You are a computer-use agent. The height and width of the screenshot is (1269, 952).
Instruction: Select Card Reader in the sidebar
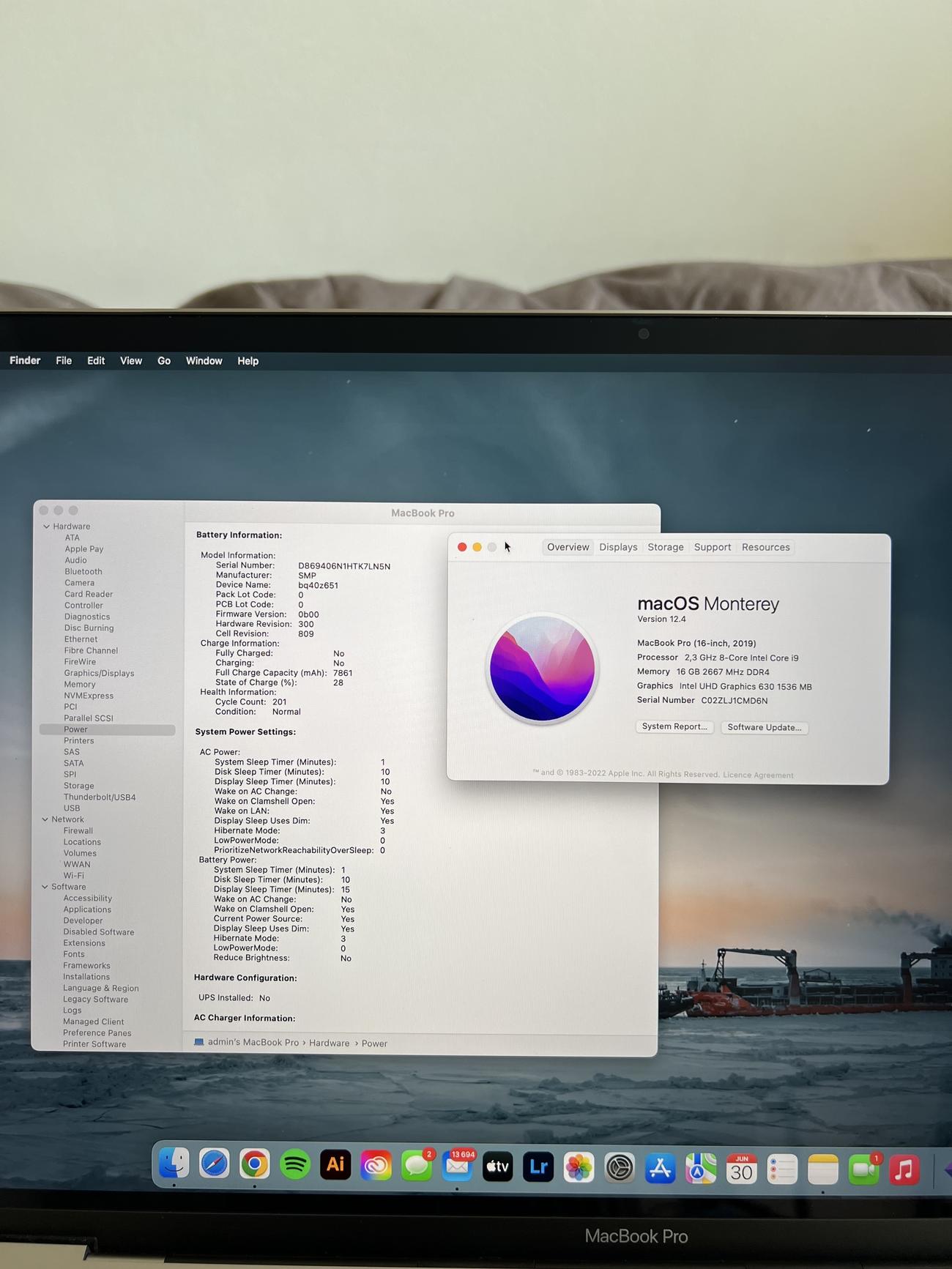tap(89, 594)
